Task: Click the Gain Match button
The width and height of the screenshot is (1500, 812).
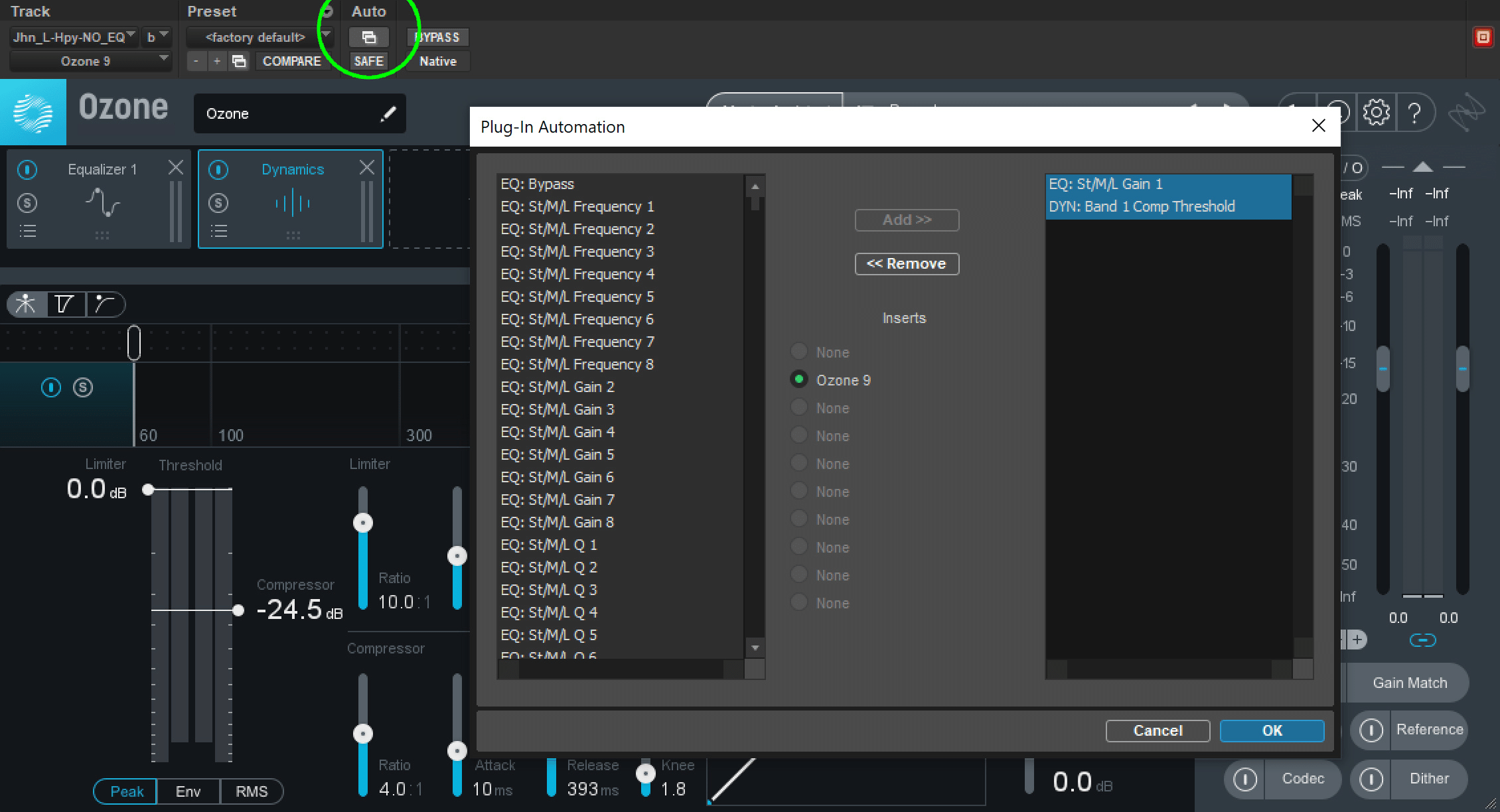Action: click(1410, 683)
